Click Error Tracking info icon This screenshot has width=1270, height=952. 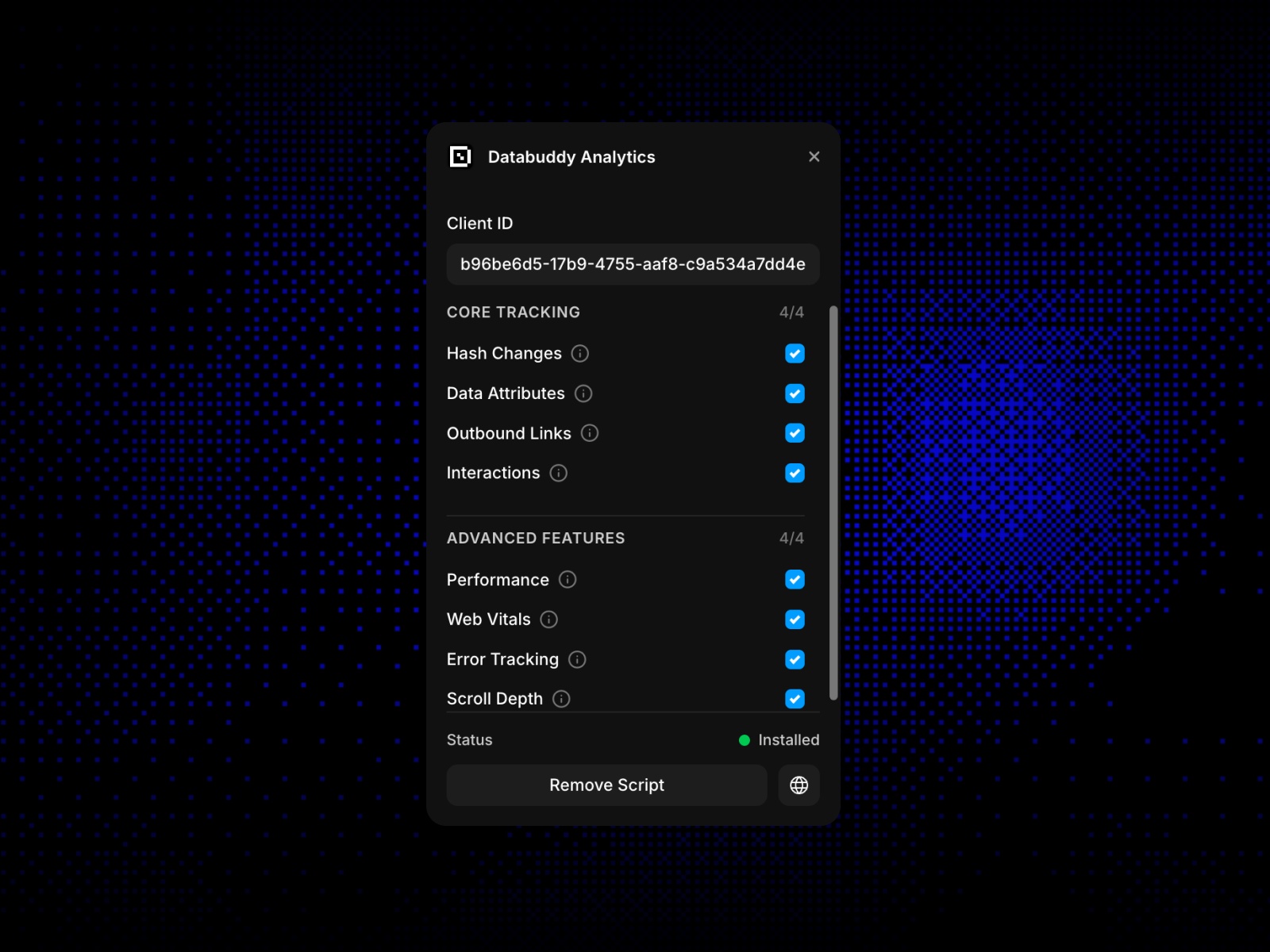click(577, 660)
